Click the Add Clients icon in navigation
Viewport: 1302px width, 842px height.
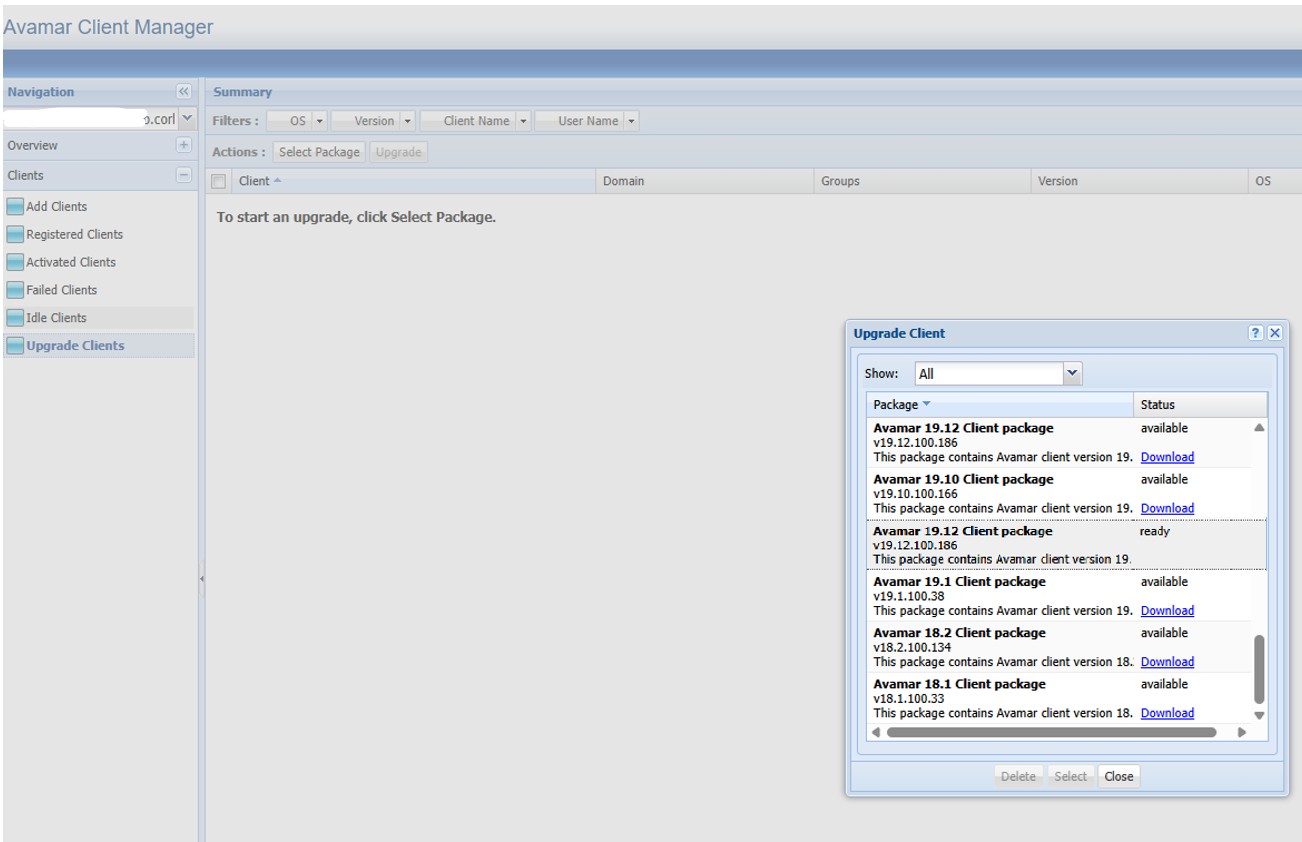pyautogui.click(x=15, y=207)
